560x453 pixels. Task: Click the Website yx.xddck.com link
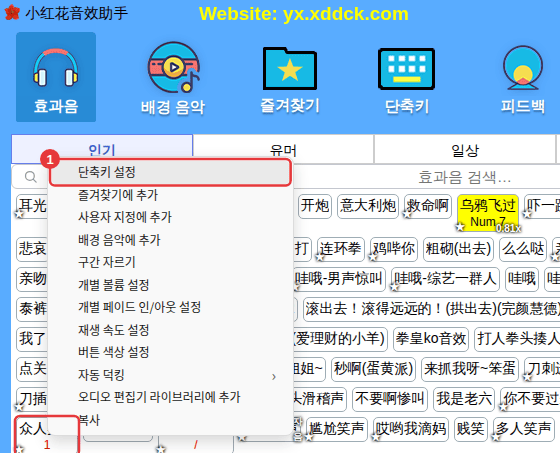pyautogui.click(x=304, y=14)
